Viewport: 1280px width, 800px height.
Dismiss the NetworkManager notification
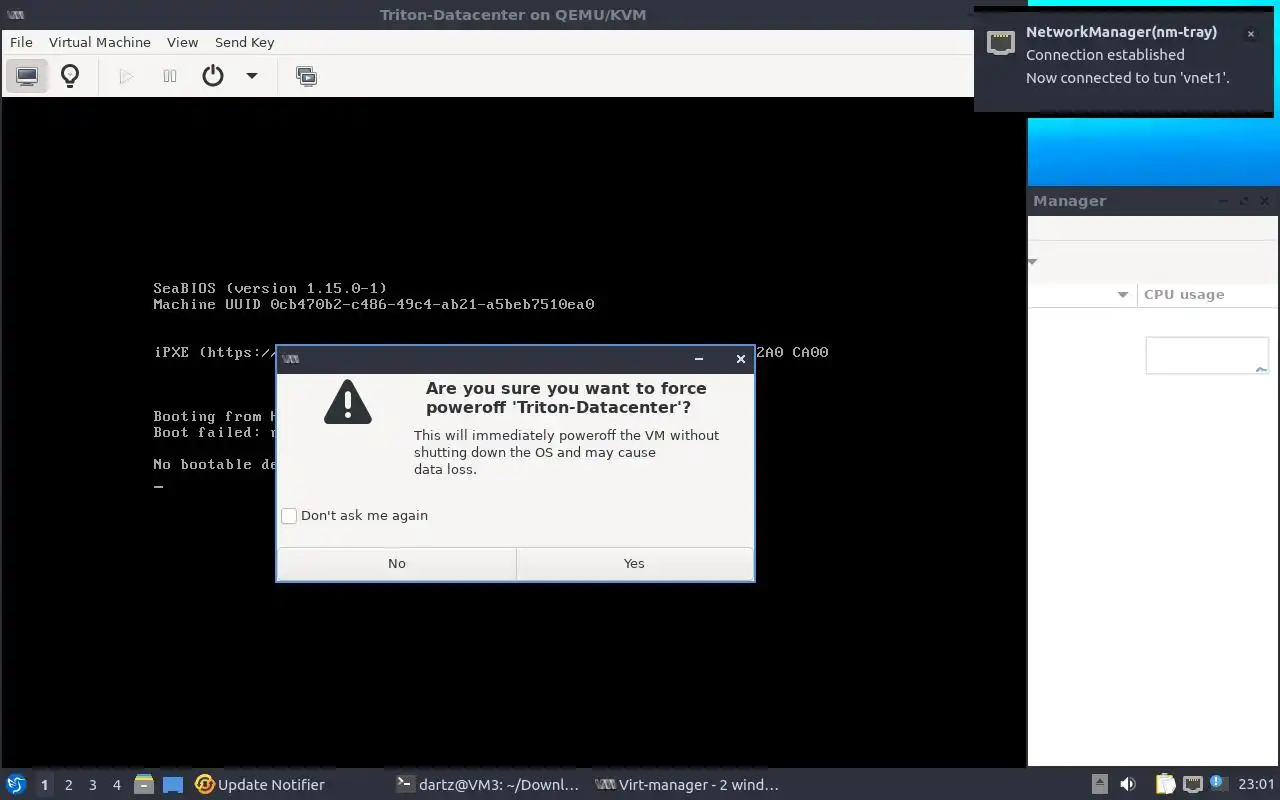(1250, 34)
